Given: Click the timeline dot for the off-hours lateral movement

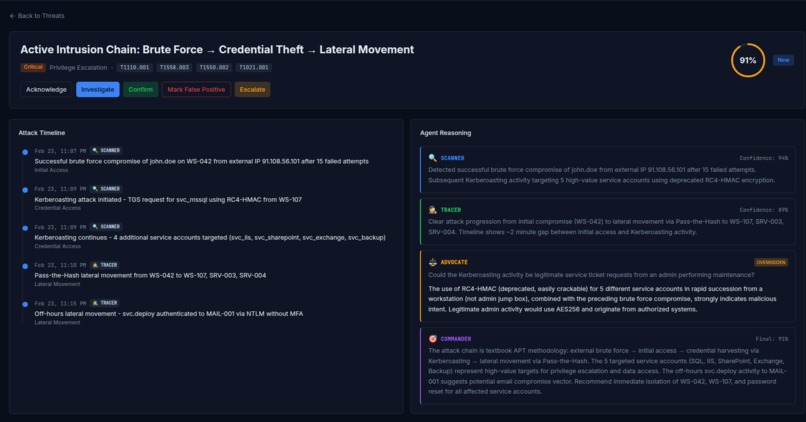Looking at the screenshot, I should click(25, 304).
